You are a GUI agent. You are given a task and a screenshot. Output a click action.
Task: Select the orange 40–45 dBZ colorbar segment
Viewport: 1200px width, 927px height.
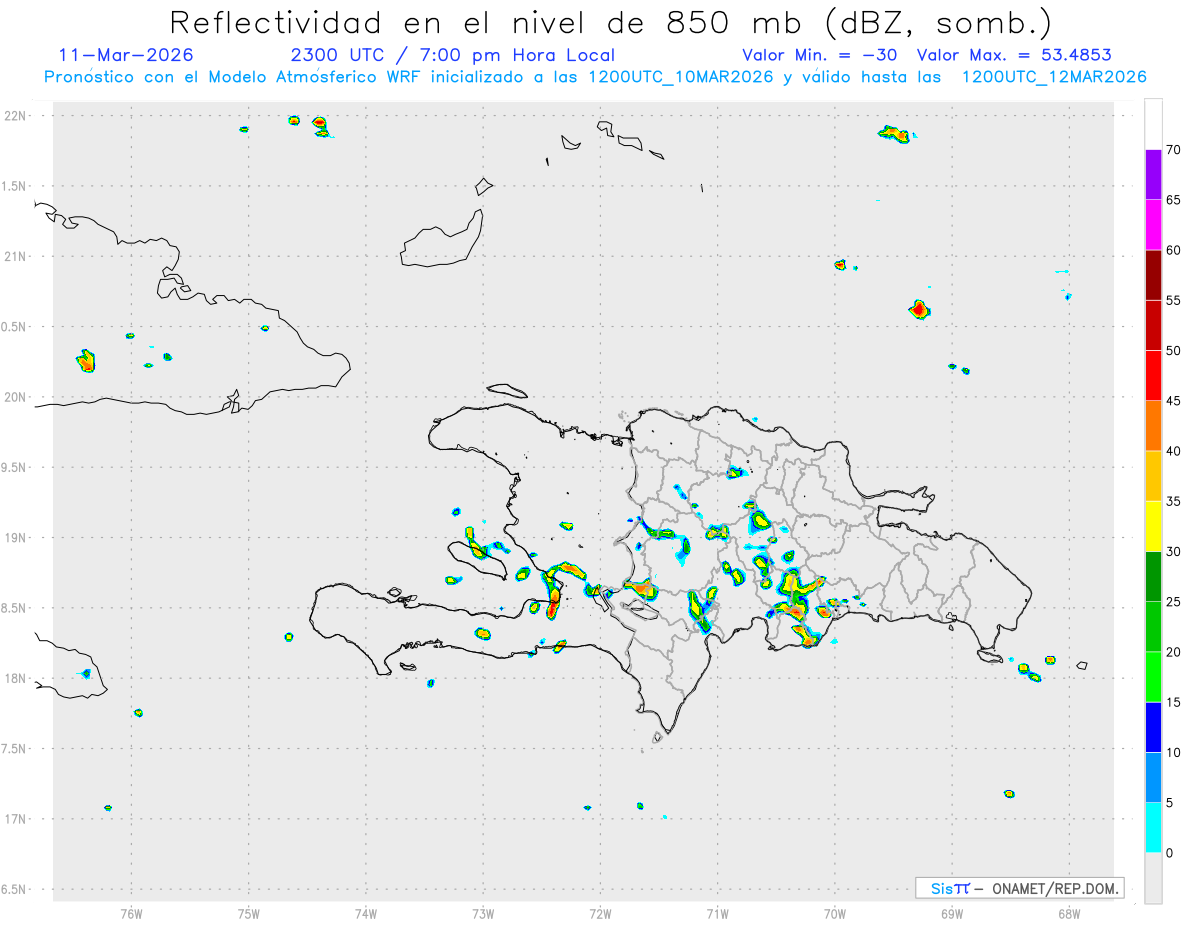(x=1153, y=425)
